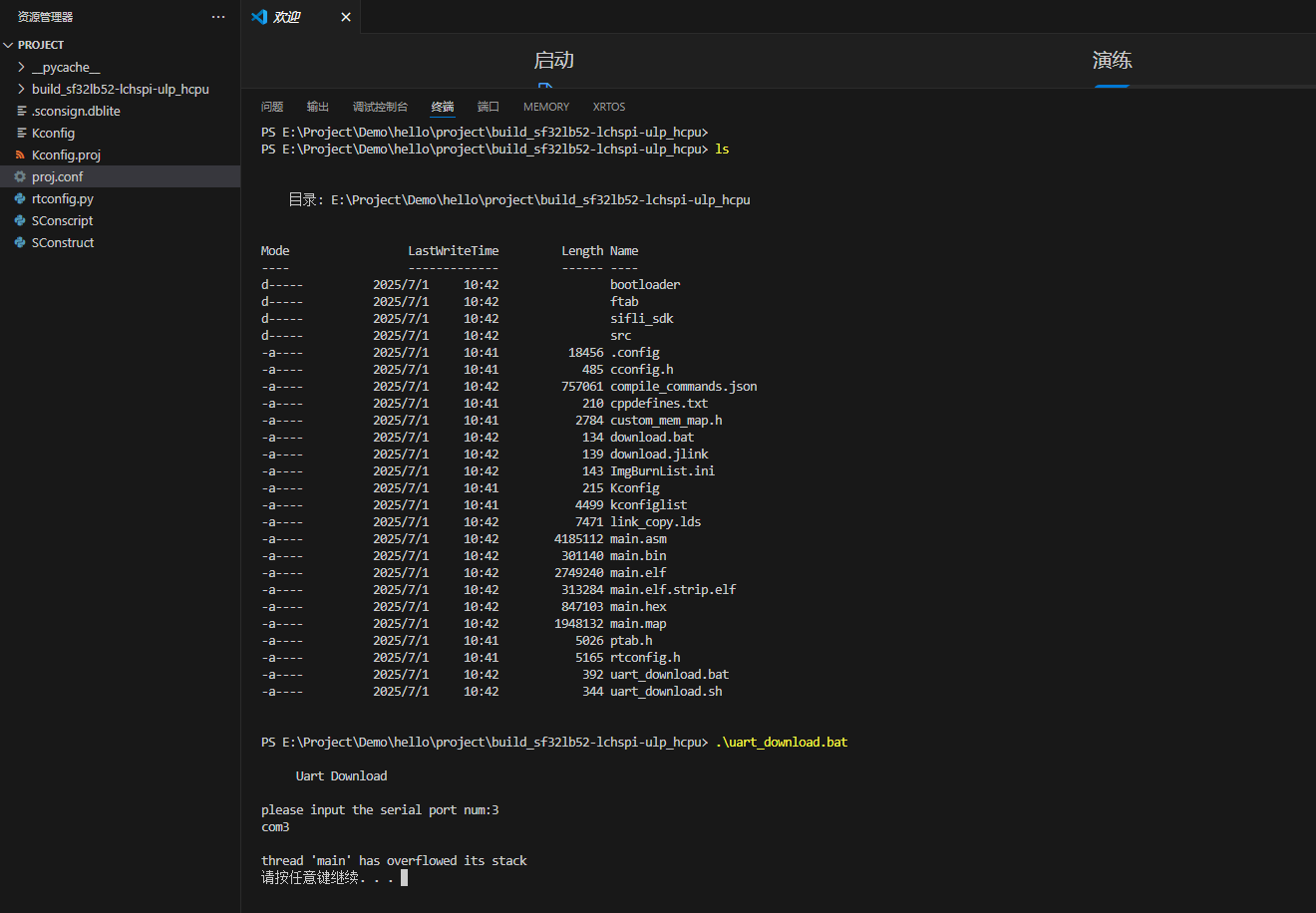
Task: Click the Kconfig text file icon
Action: pos(21,133)
